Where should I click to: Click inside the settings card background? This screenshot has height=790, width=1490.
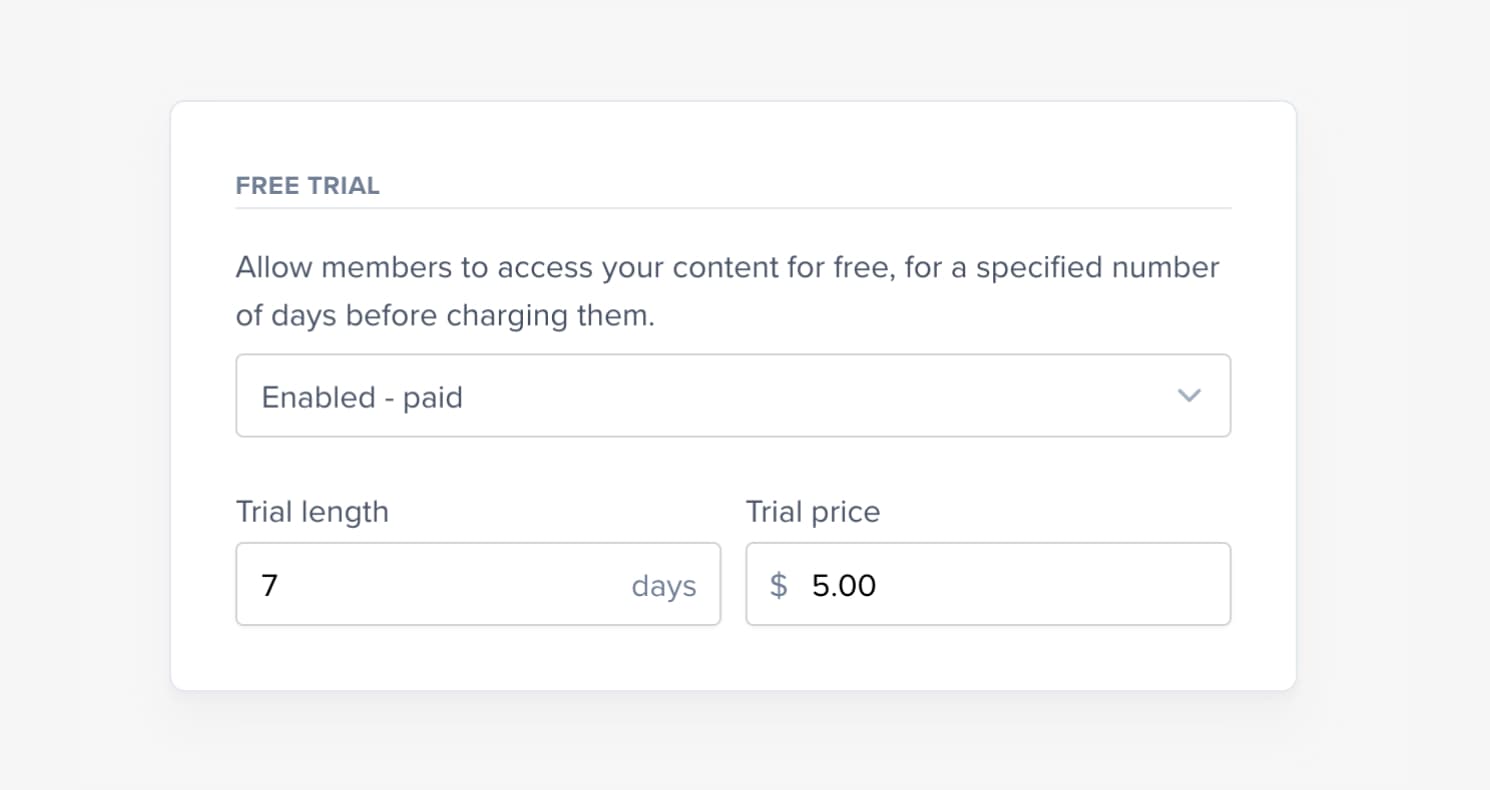732,660
